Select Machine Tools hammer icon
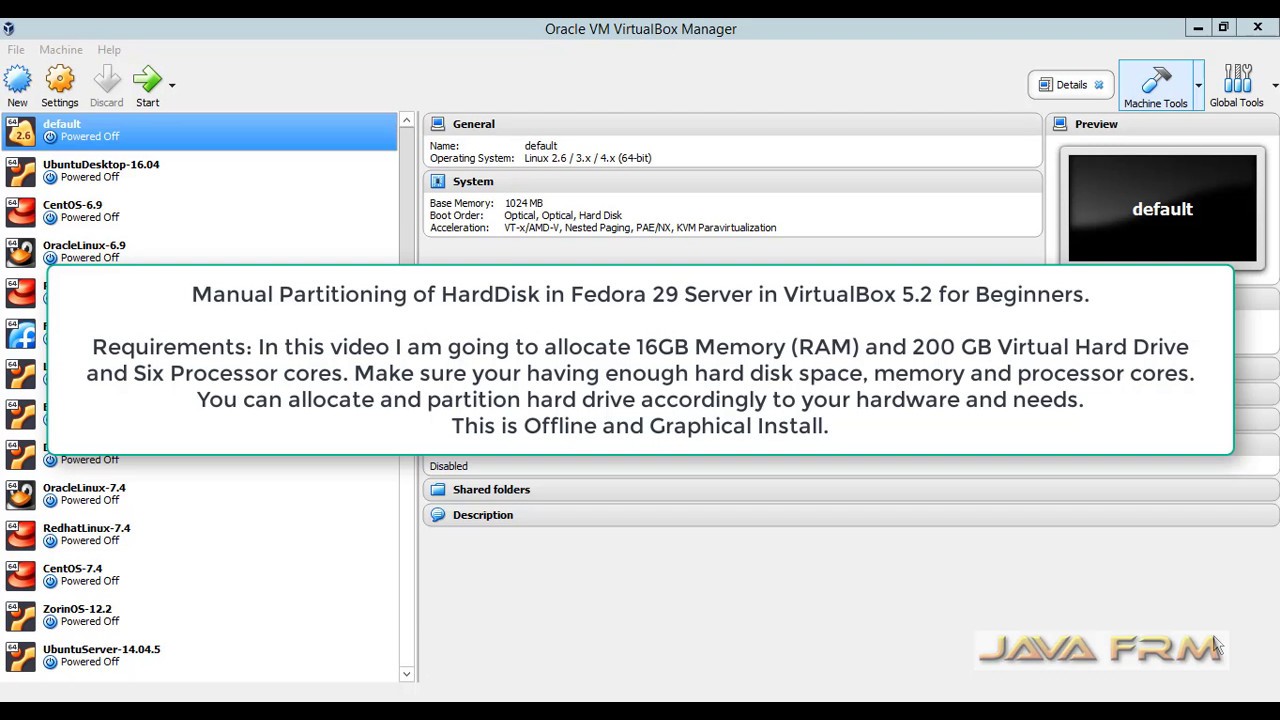The image size is (1280, 720). 1156,80
